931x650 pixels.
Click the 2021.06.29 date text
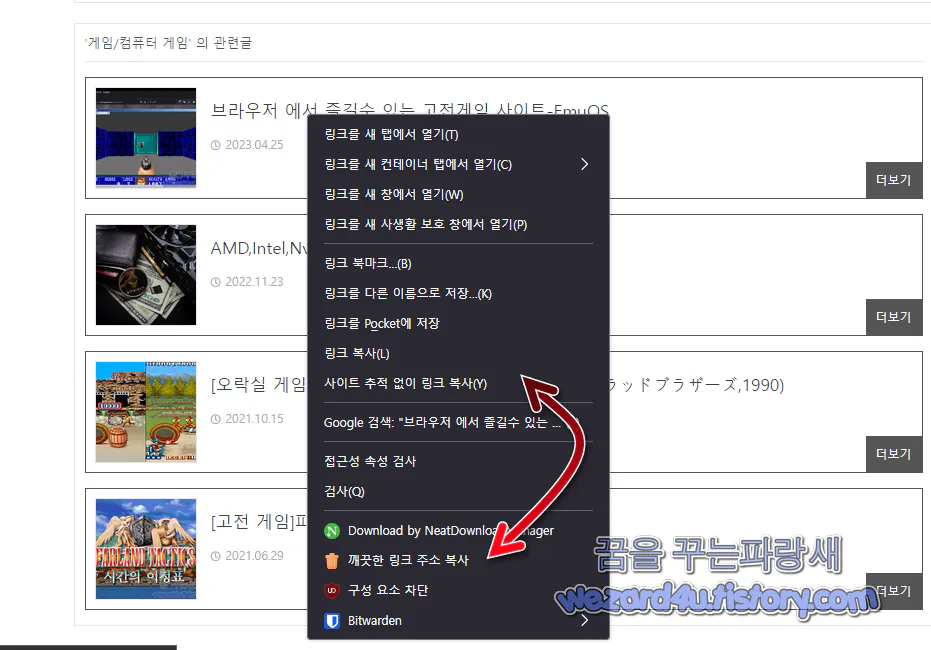tap(254, 556)
